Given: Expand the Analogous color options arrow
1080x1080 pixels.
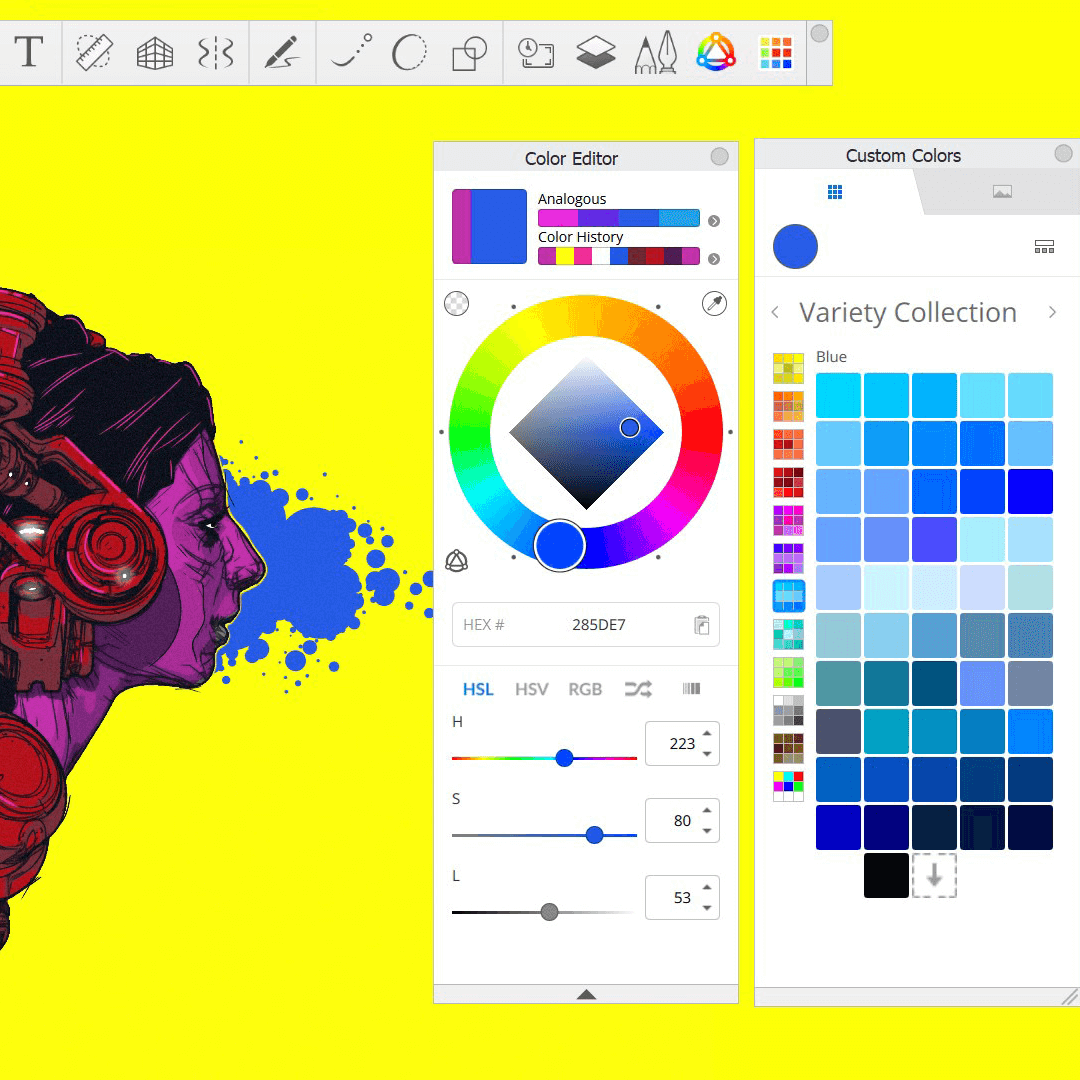Looking at the screenshot, I should (714, 221).
